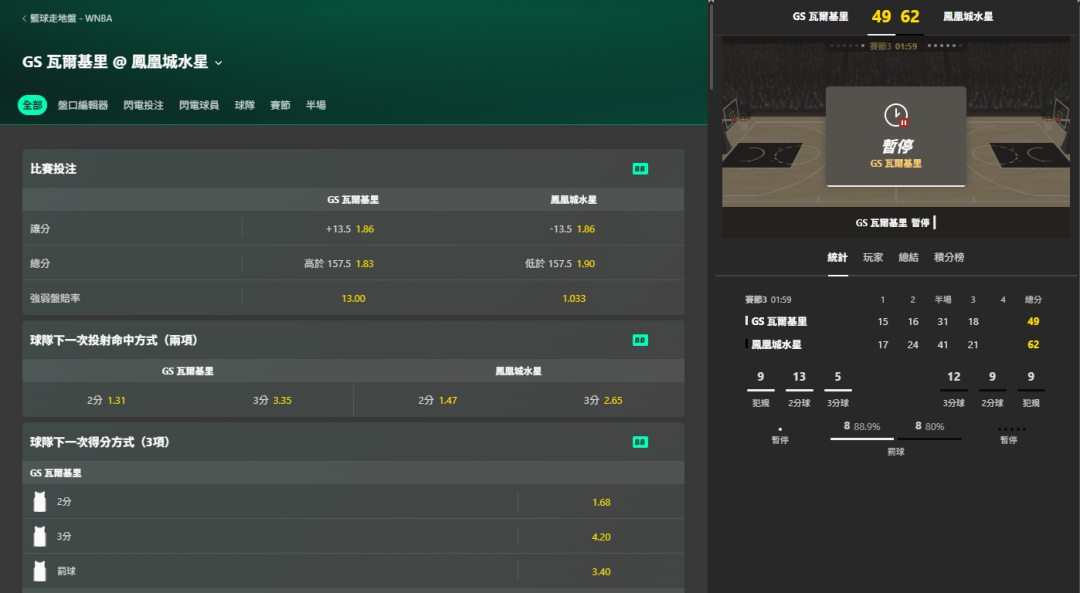Select the 3.40 odds for 罰球
This screenshot has width=1080, height=593.
(x=601, y=572)
